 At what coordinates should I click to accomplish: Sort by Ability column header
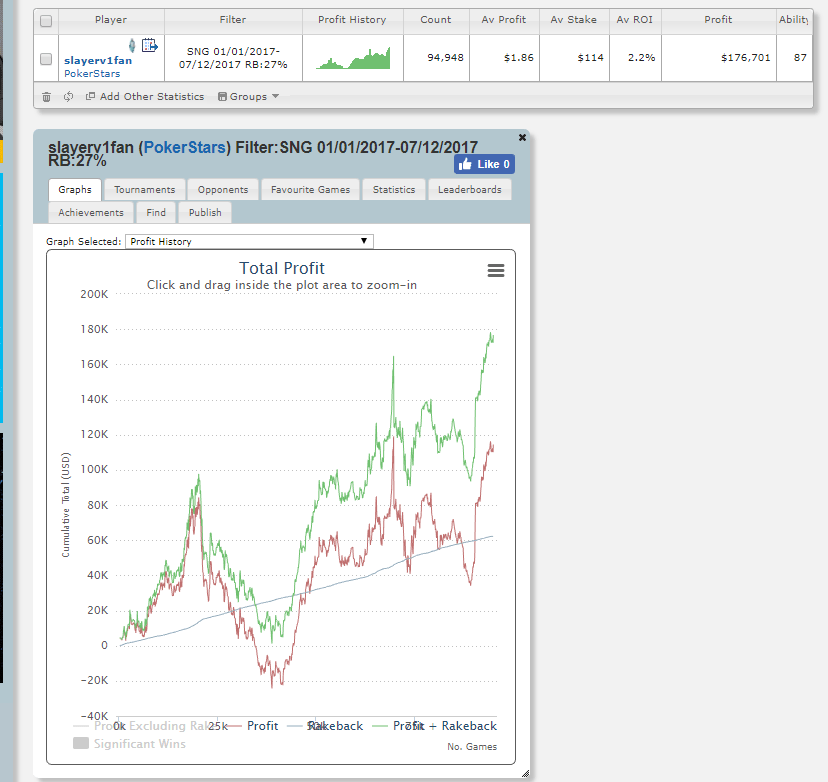[x=794, y=20]
